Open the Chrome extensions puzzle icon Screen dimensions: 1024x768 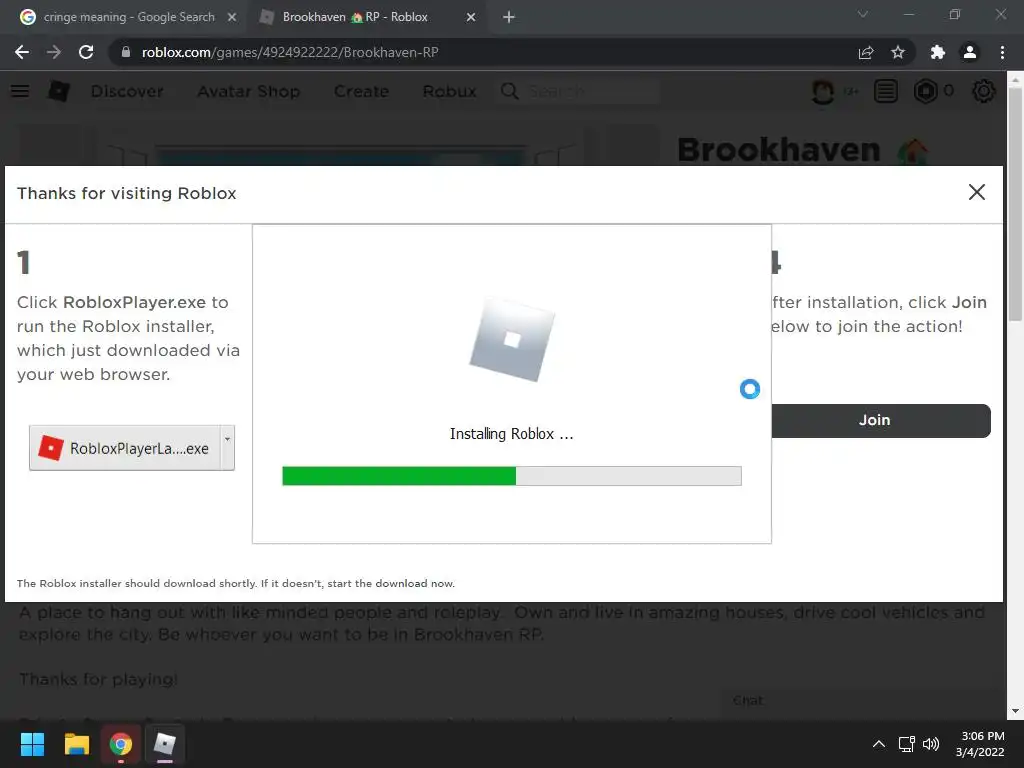tap(938, 52)
